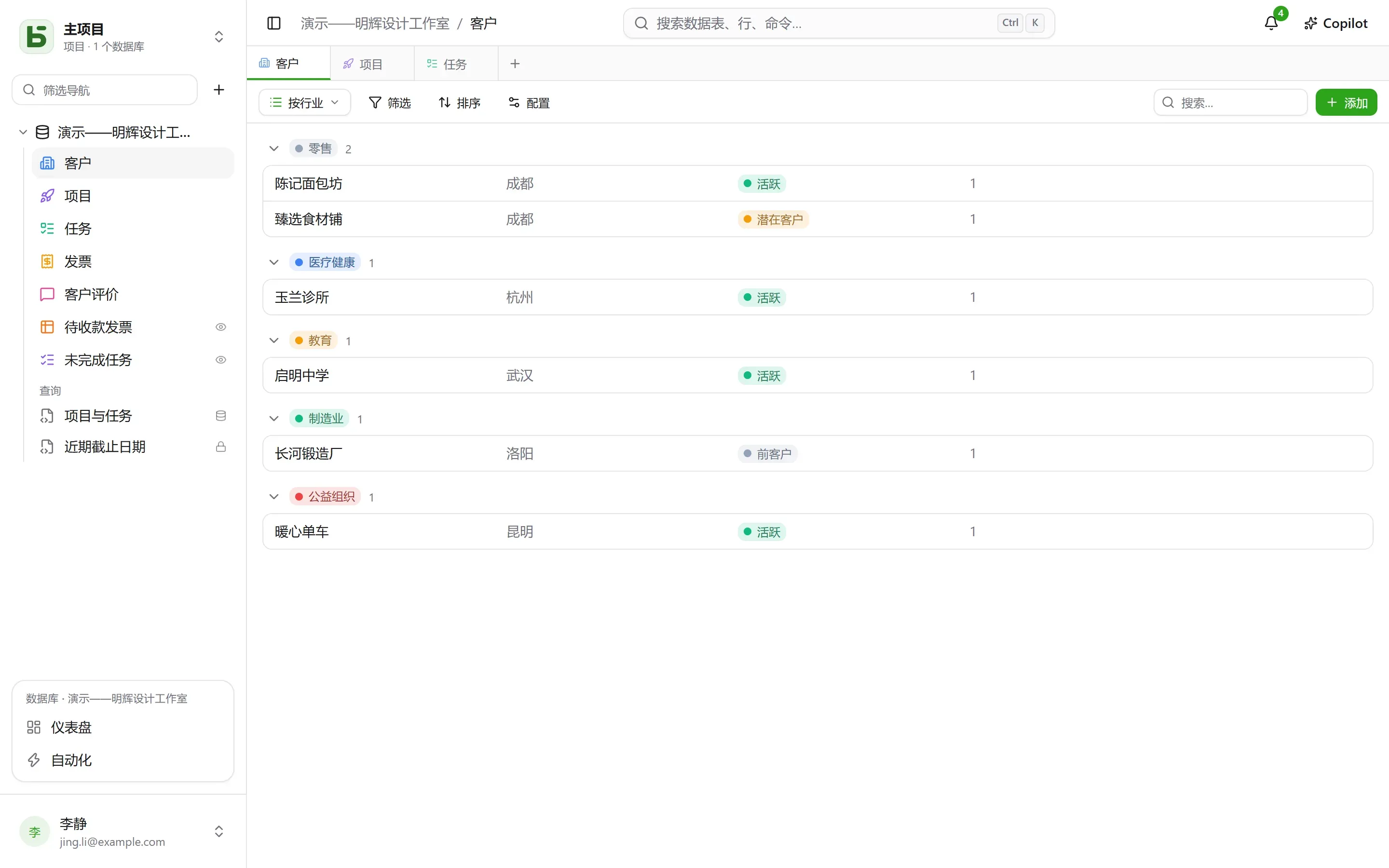Open 自动化 automation page
This screenshot has width=1389, height=868.
point(123,760)
